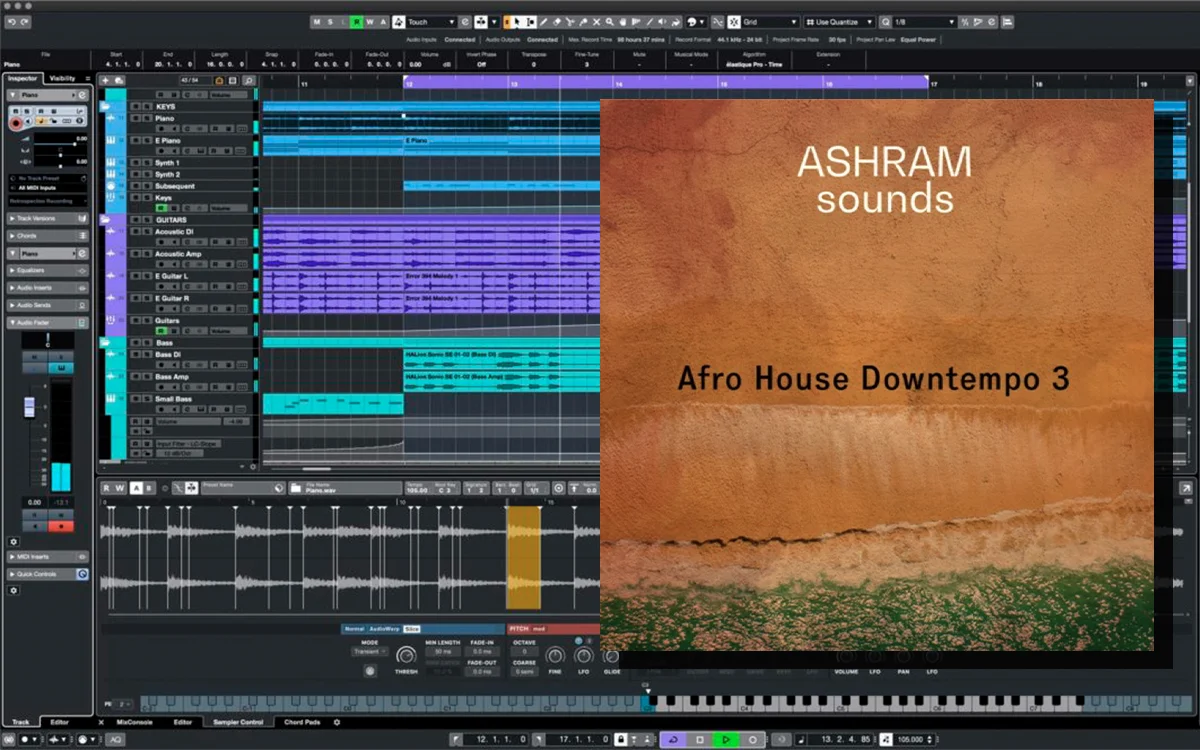Select the Slice mode button
The width and height of the screenshot is (1200, 750).
pos(412,629)
